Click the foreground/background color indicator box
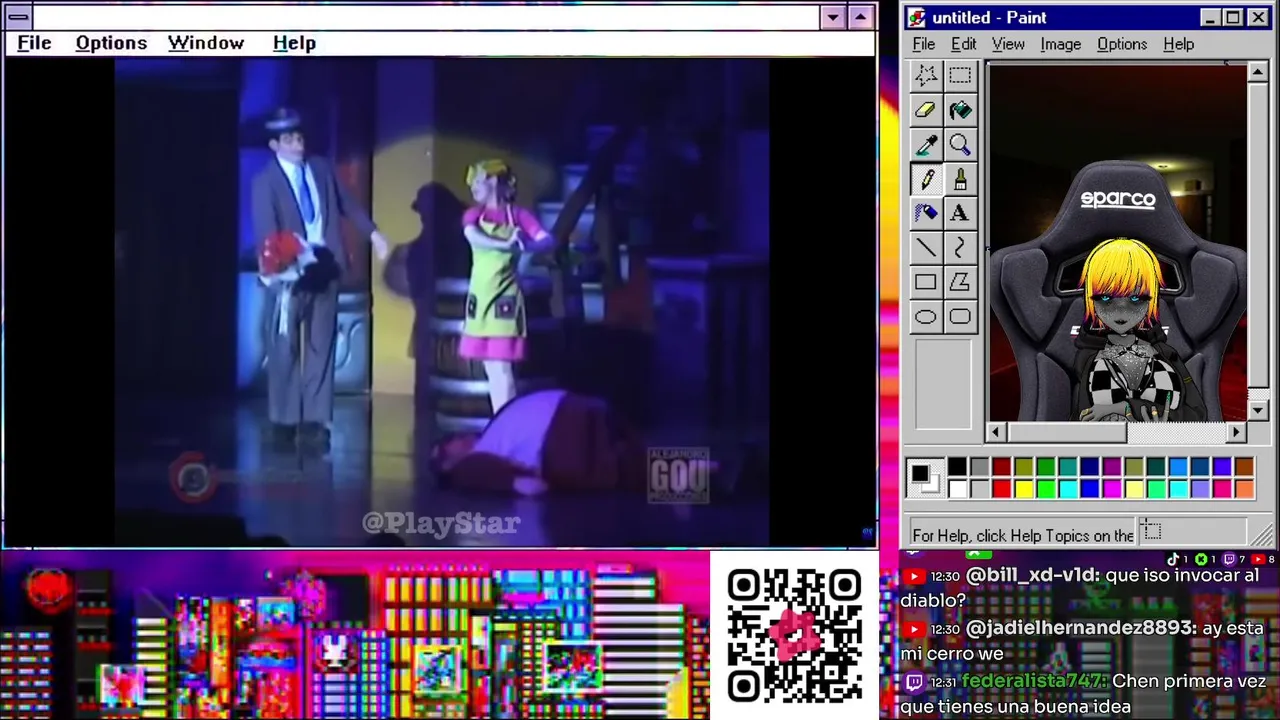1280x720 pixels. (925, 478)
